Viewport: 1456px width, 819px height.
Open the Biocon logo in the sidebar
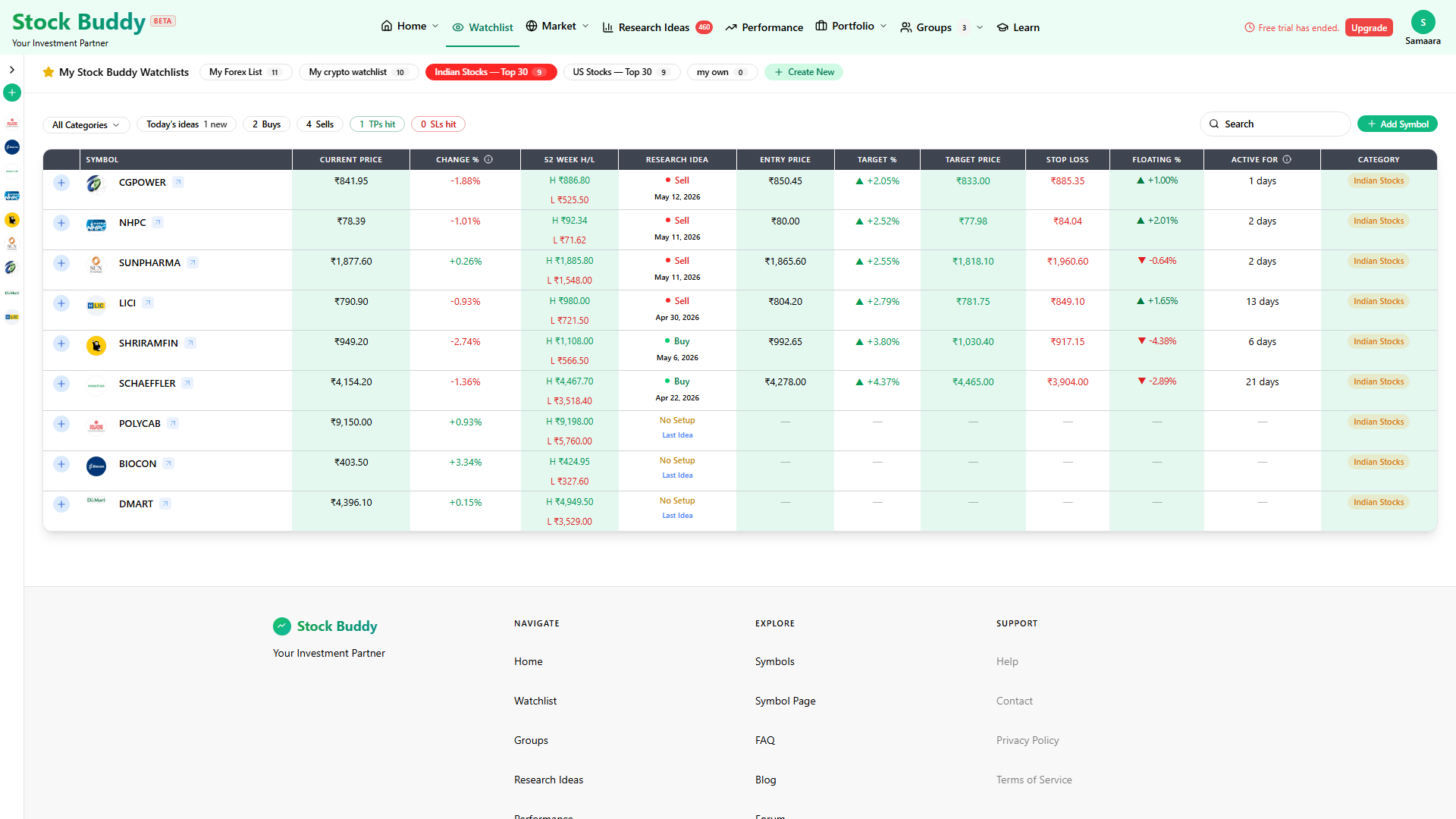pos(12,147)
